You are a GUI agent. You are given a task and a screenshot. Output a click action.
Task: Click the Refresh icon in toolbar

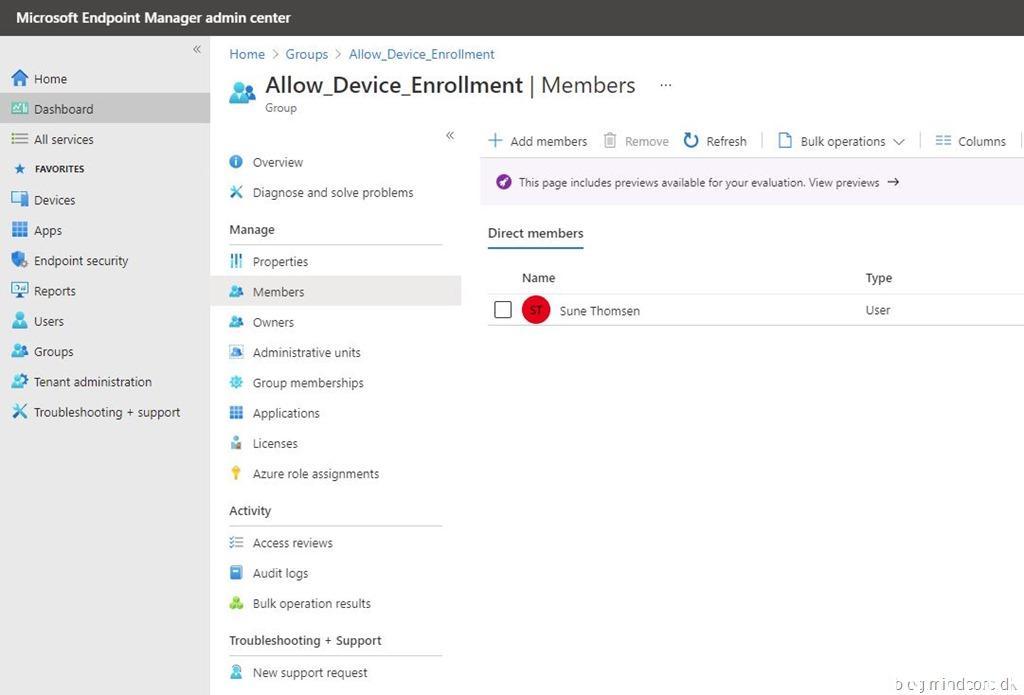(691, 141)
